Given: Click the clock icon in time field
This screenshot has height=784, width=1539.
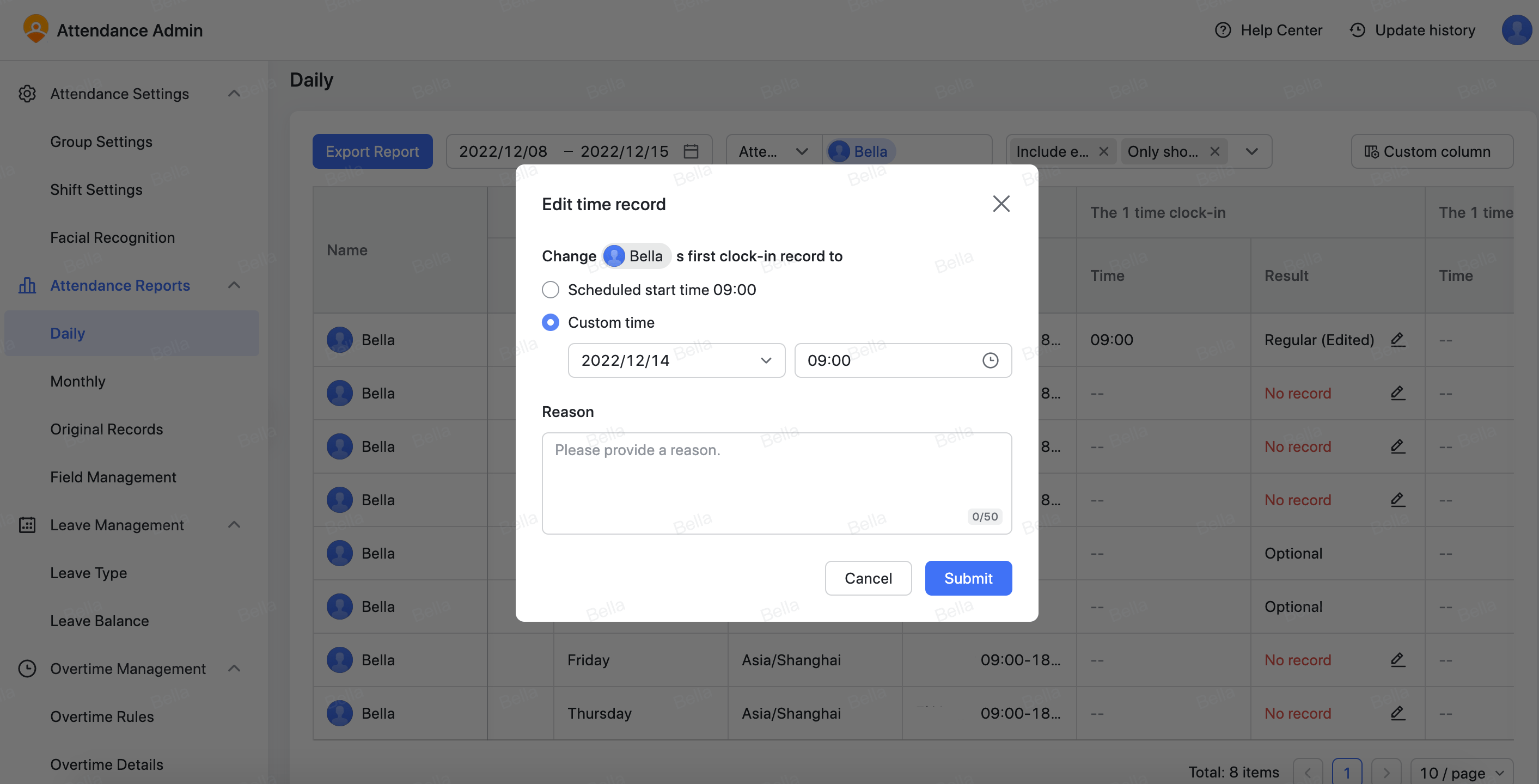Looking at the screenshot, I should 990,360.
